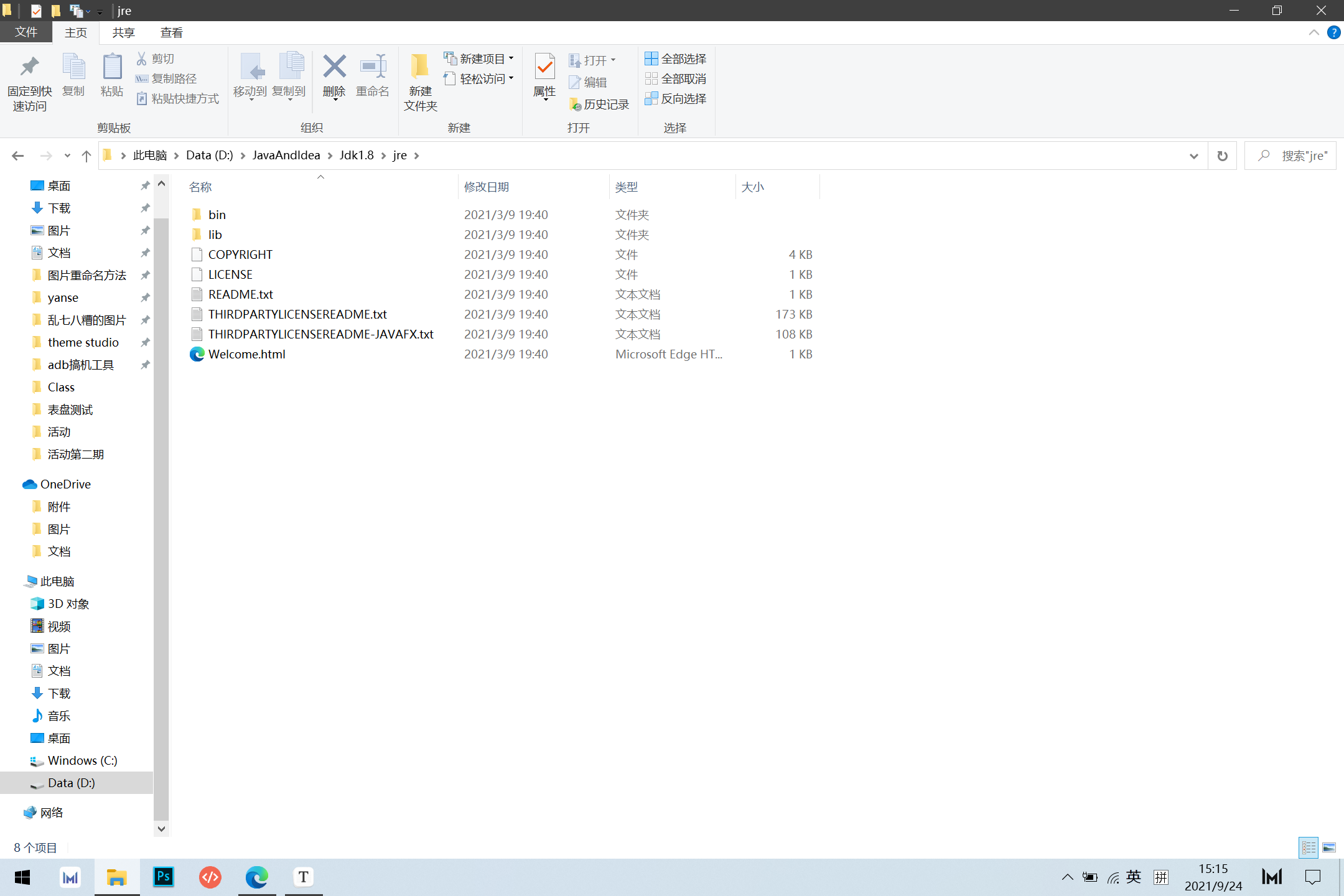Go up one folder level arrow
Screen dimensions: 1344x896
[86, 156]
